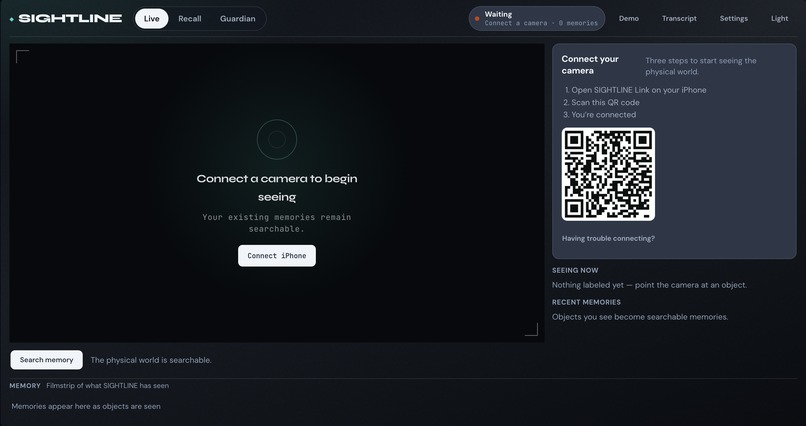Image resolution: width=806 pixels, height=426 pixels.
Task: Click the Search memory button
Action: coord(46,360)
